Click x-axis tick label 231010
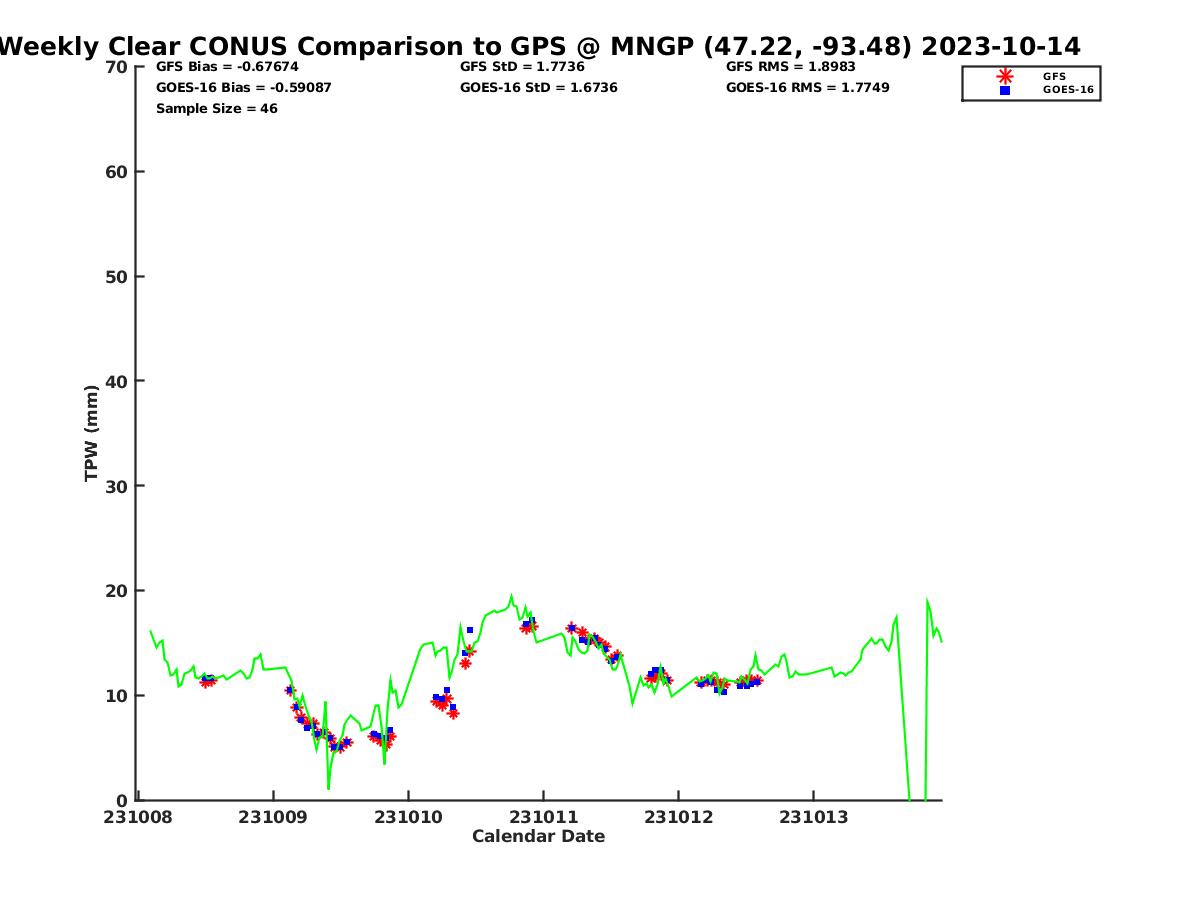 [408, 817]
